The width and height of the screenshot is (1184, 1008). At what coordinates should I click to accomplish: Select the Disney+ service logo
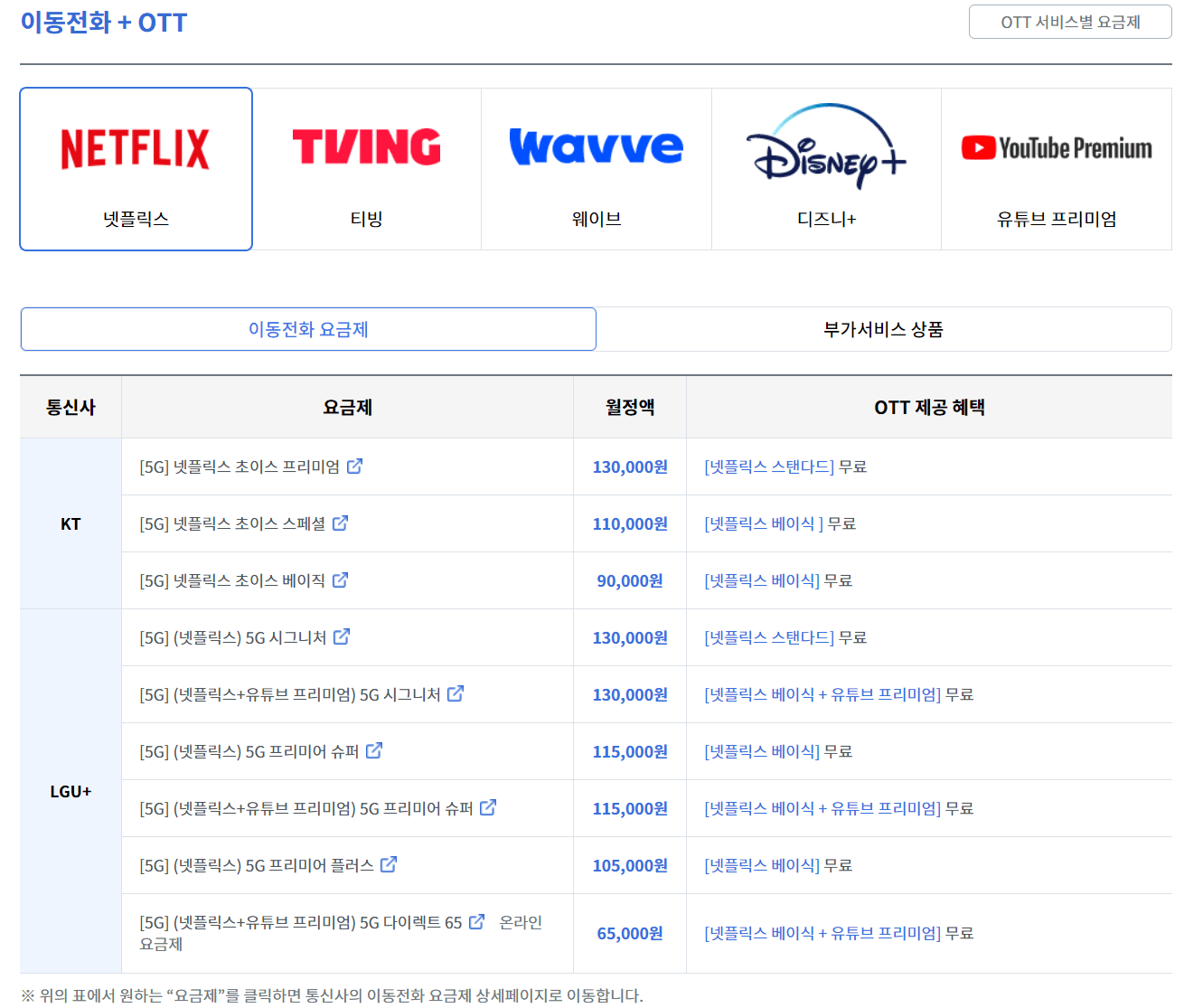(825, 146)
